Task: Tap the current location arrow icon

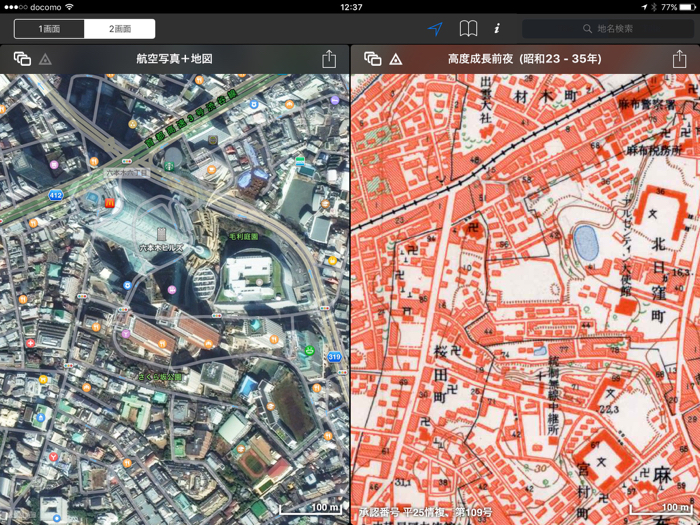Action: coord(435,29)
